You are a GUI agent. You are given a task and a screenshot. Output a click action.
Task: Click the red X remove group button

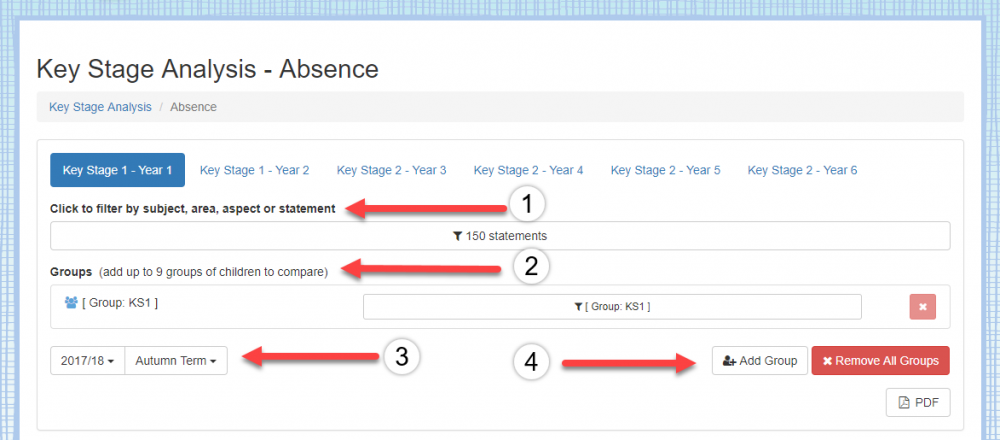pyautogui.click(x=922, y=306)
